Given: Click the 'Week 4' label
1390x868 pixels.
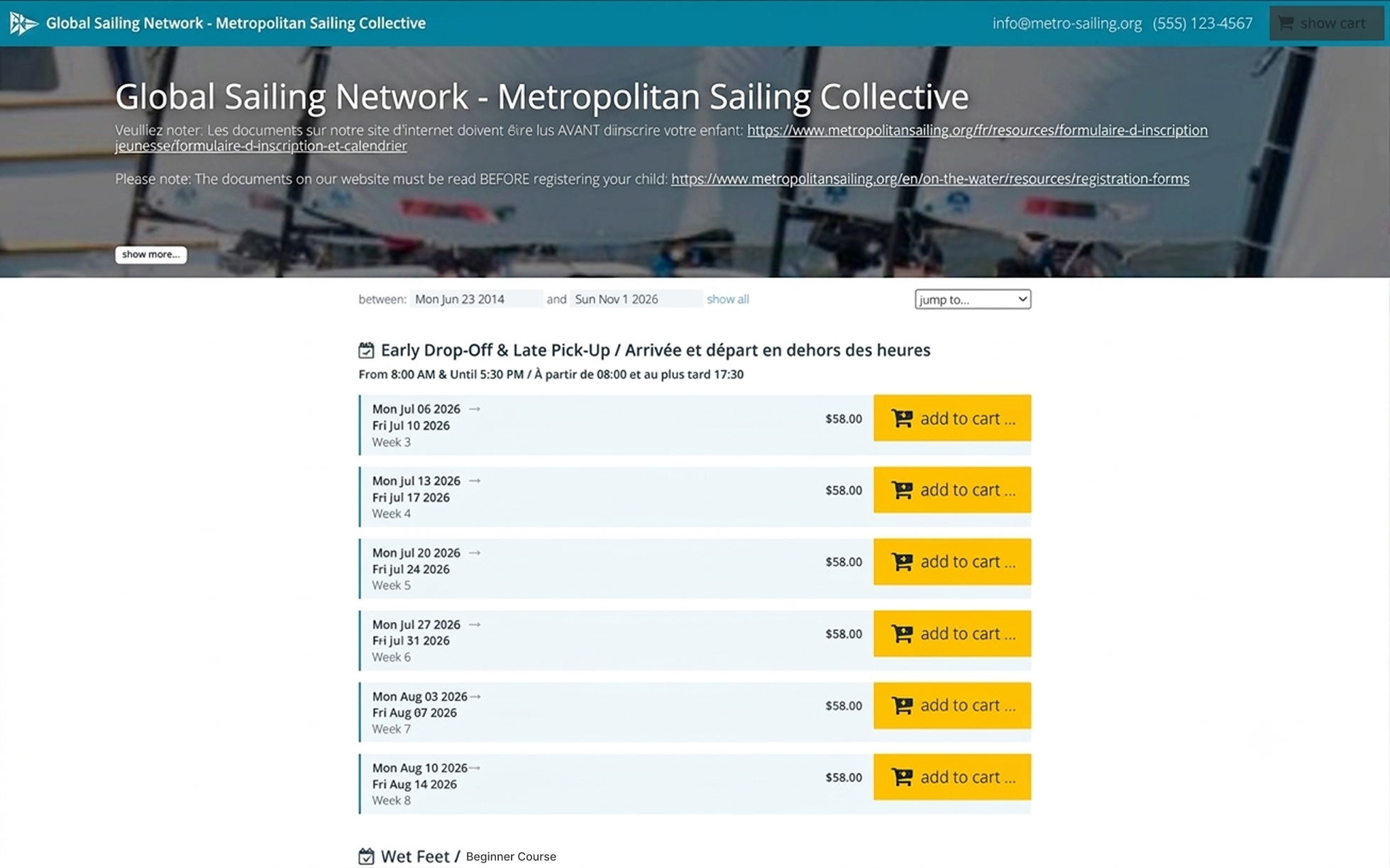Looking at the screenshot, I should [x=392, y=513].
